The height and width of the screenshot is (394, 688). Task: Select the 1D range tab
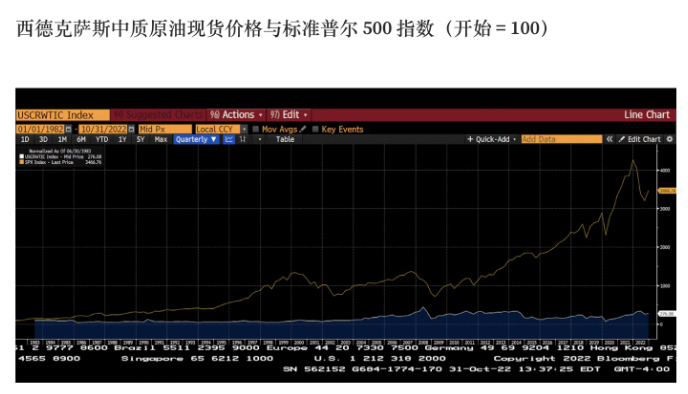[x=25, y=140]
